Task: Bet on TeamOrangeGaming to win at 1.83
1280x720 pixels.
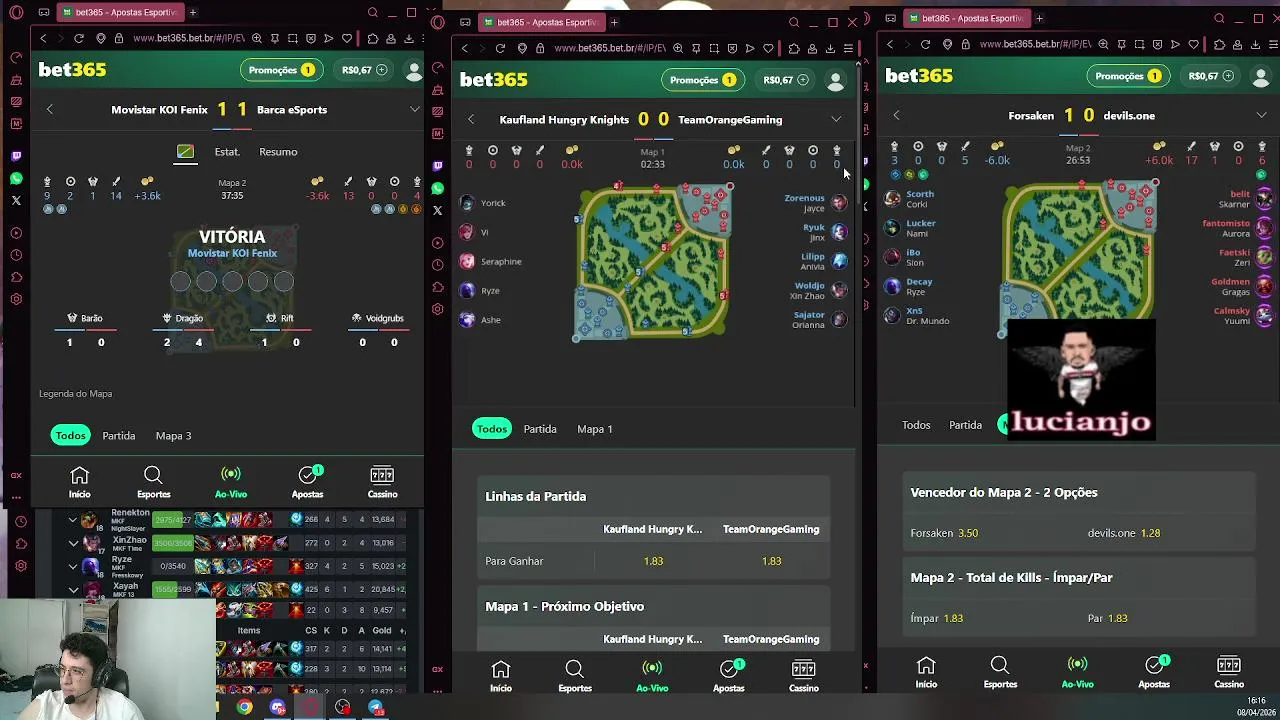Action: 771,561
